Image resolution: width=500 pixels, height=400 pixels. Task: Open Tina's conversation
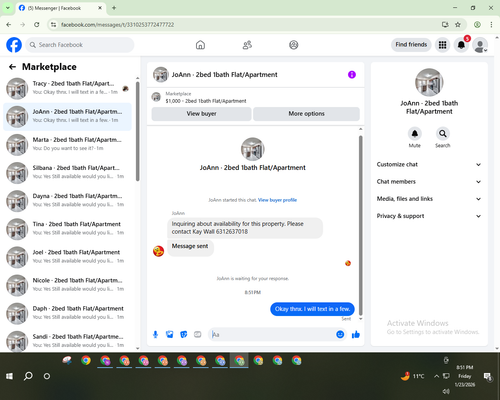click(x=67, y=229)
